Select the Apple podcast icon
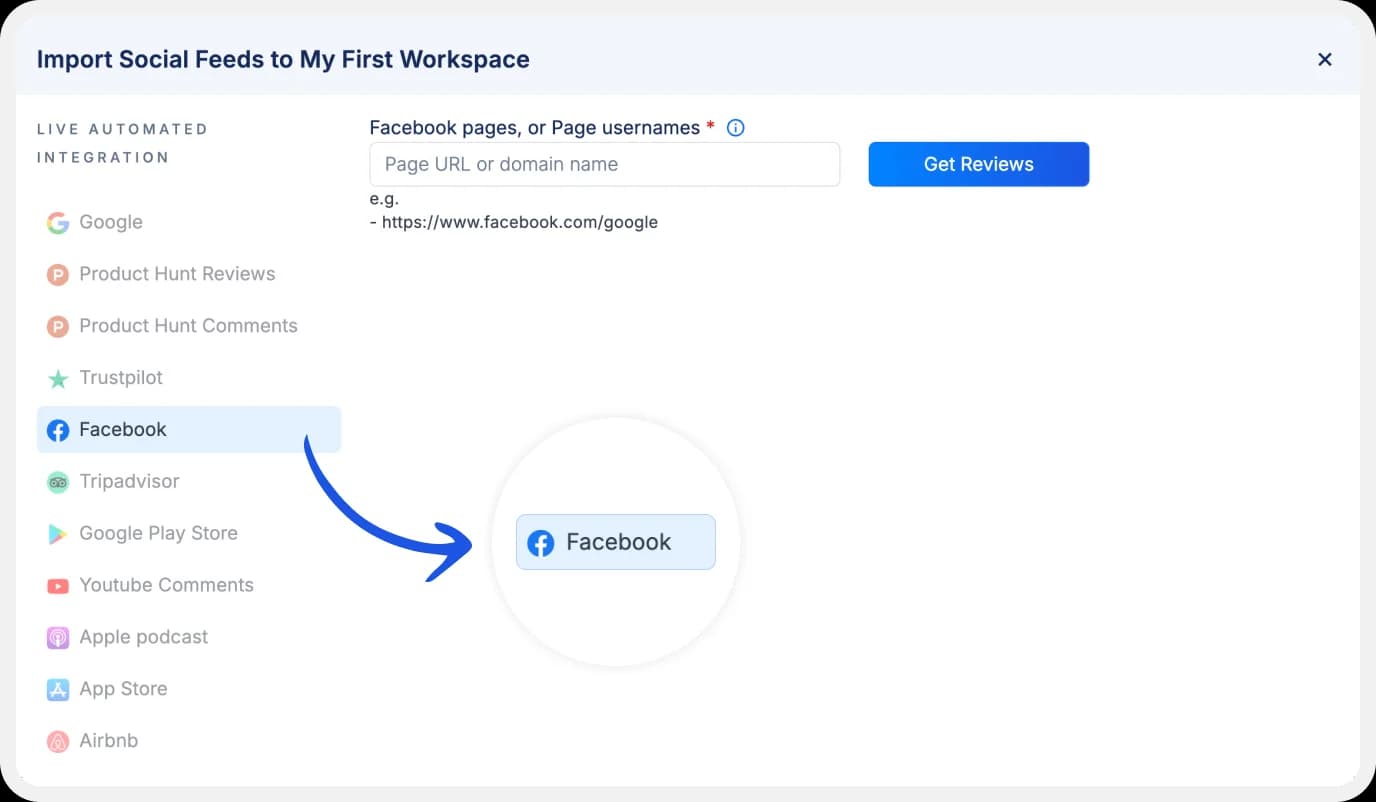This screenshot has height=802, width=1376. point(58,637)
